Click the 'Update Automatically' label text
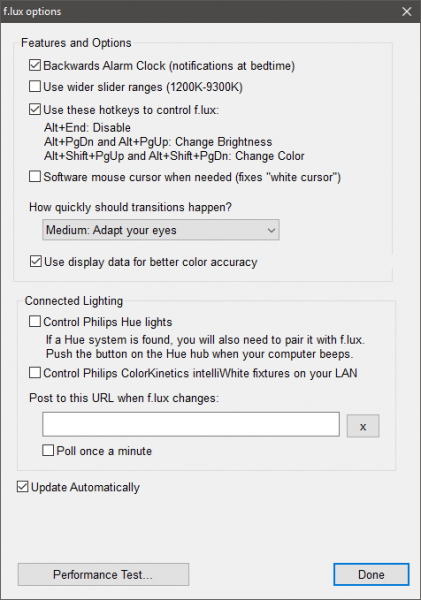 85,487
